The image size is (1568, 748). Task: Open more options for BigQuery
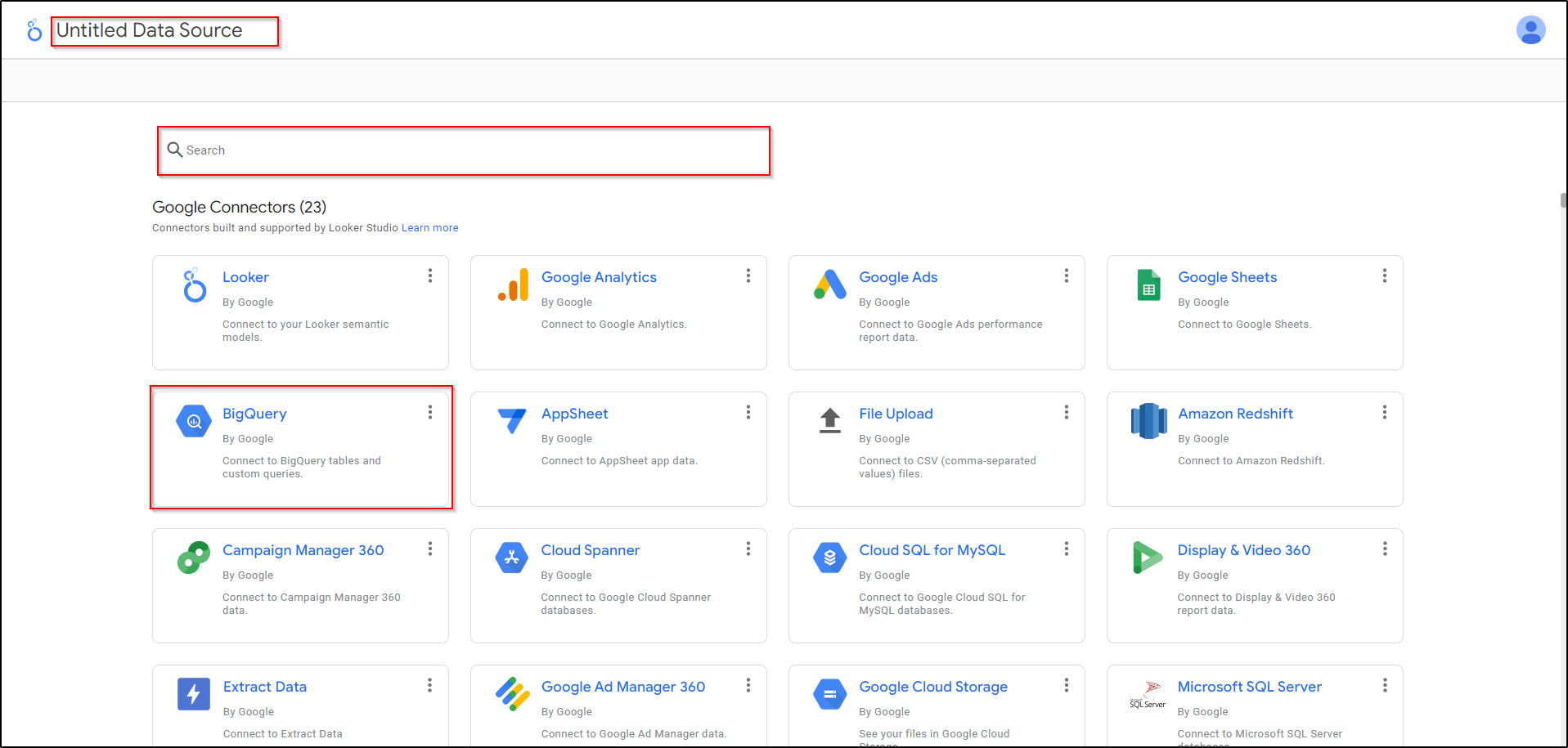tap(430, 413)
